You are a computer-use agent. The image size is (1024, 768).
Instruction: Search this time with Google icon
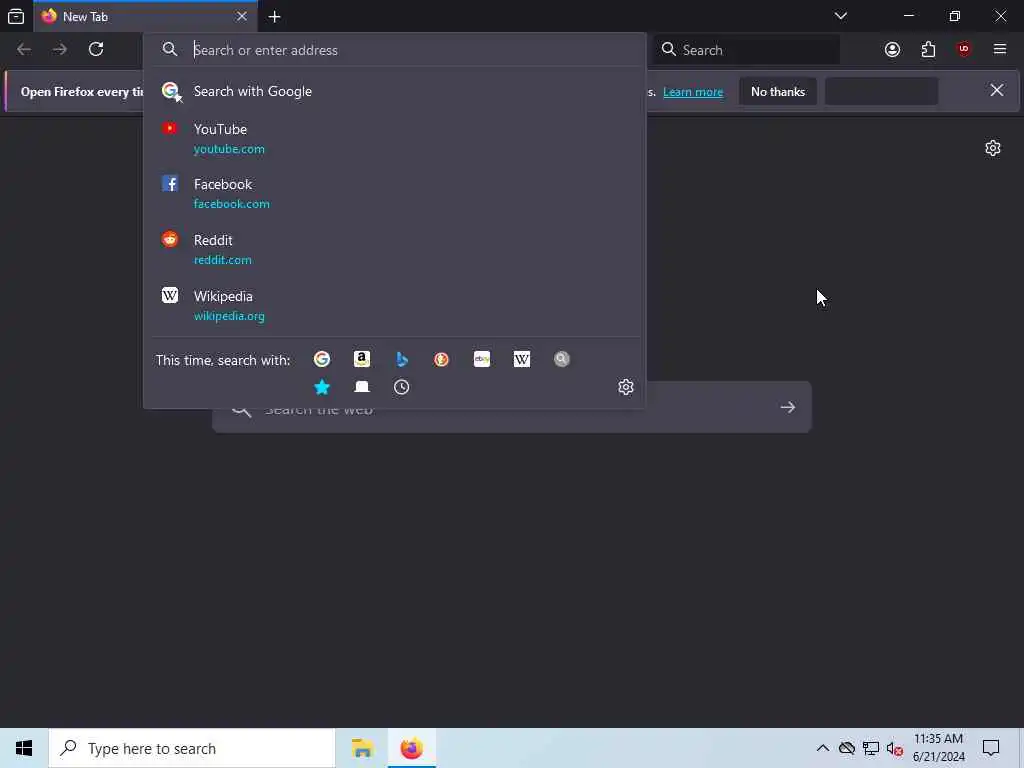tap(321, 359)
